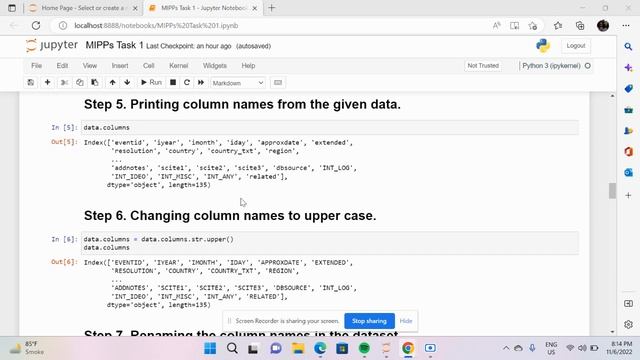
Task: Move selected cell down arrow
Action: coord(127,82)
